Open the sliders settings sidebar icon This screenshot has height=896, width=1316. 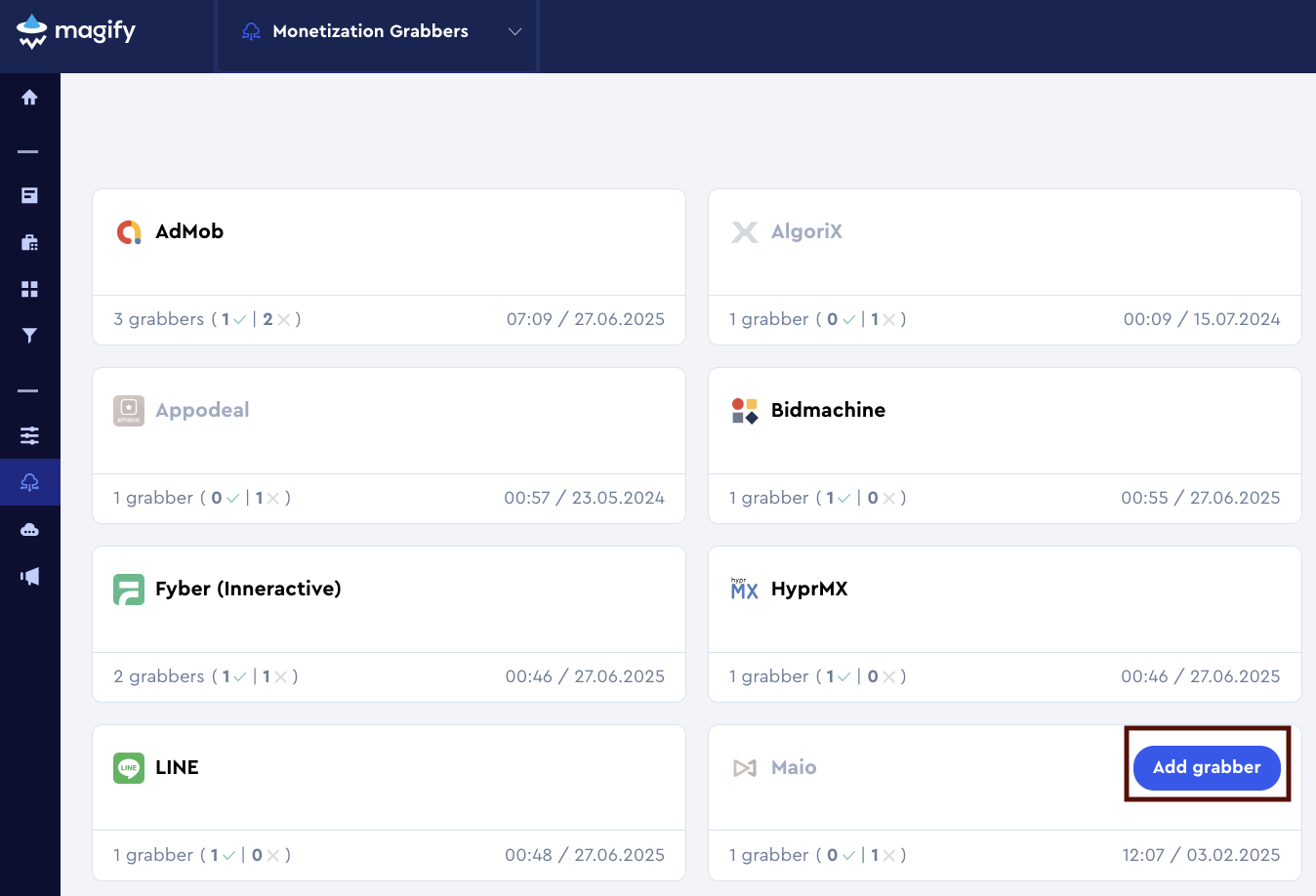[x=30, y=435]
